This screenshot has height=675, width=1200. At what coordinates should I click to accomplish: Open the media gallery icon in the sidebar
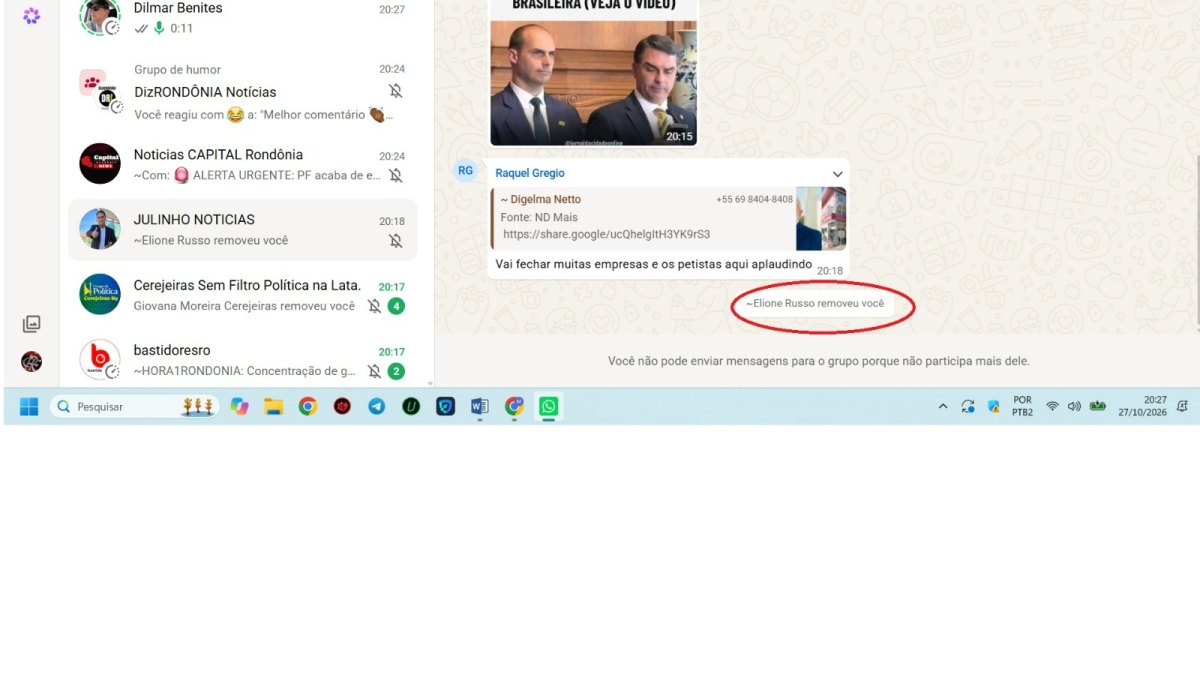(x=32, y=324)
